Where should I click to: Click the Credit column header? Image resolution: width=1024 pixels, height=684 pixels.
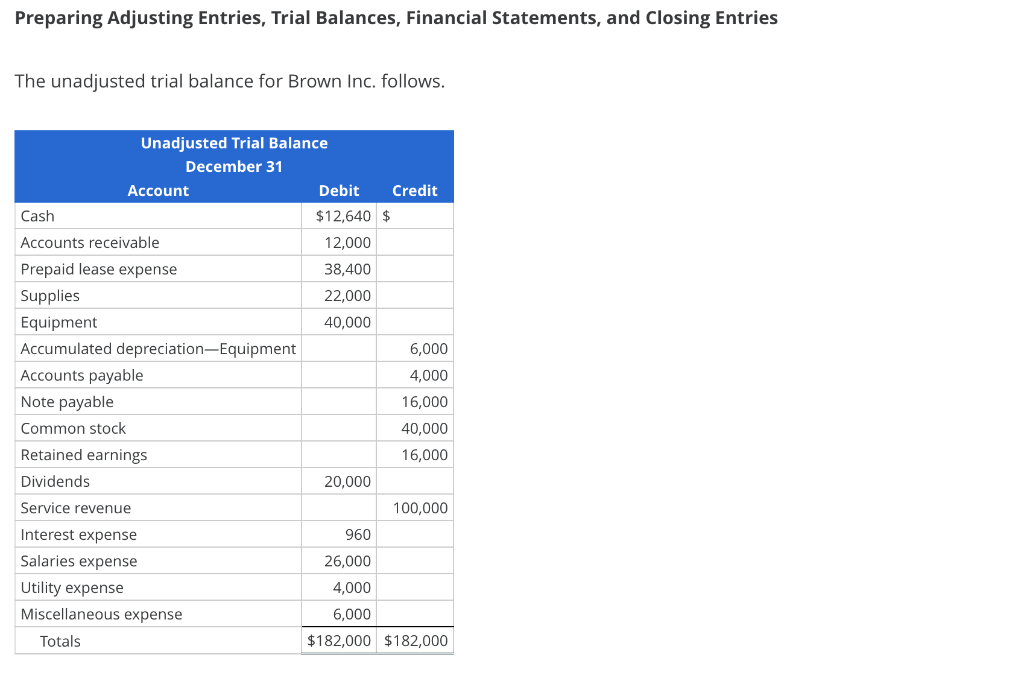415,190
